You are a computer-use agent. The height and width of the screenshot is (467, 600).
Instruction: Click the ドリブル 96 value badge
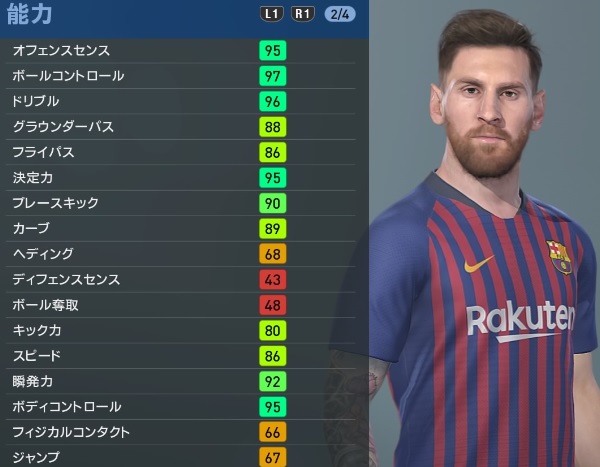click(272, 101)
